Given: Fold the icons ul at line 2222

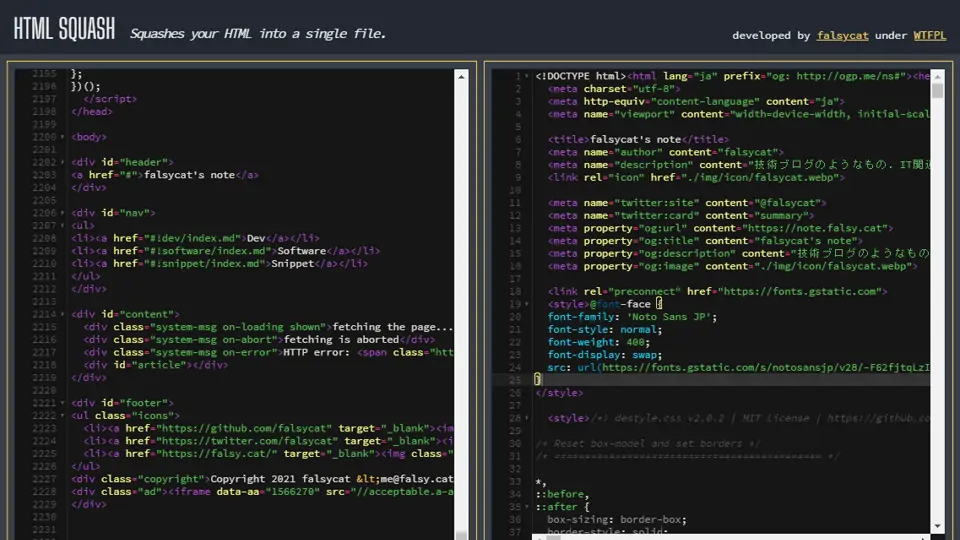Looking at the screenshot, I should (62, 416).
